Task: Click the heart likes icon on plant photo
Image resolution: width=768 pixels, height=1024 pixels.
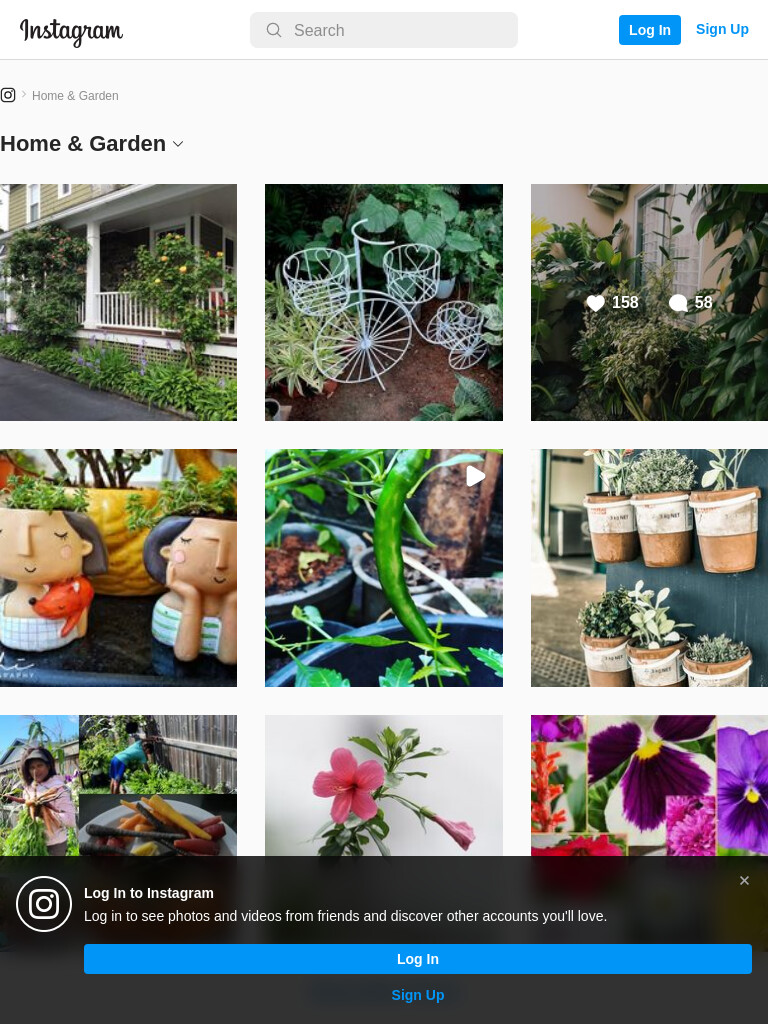Action: (x=595, y=303)
